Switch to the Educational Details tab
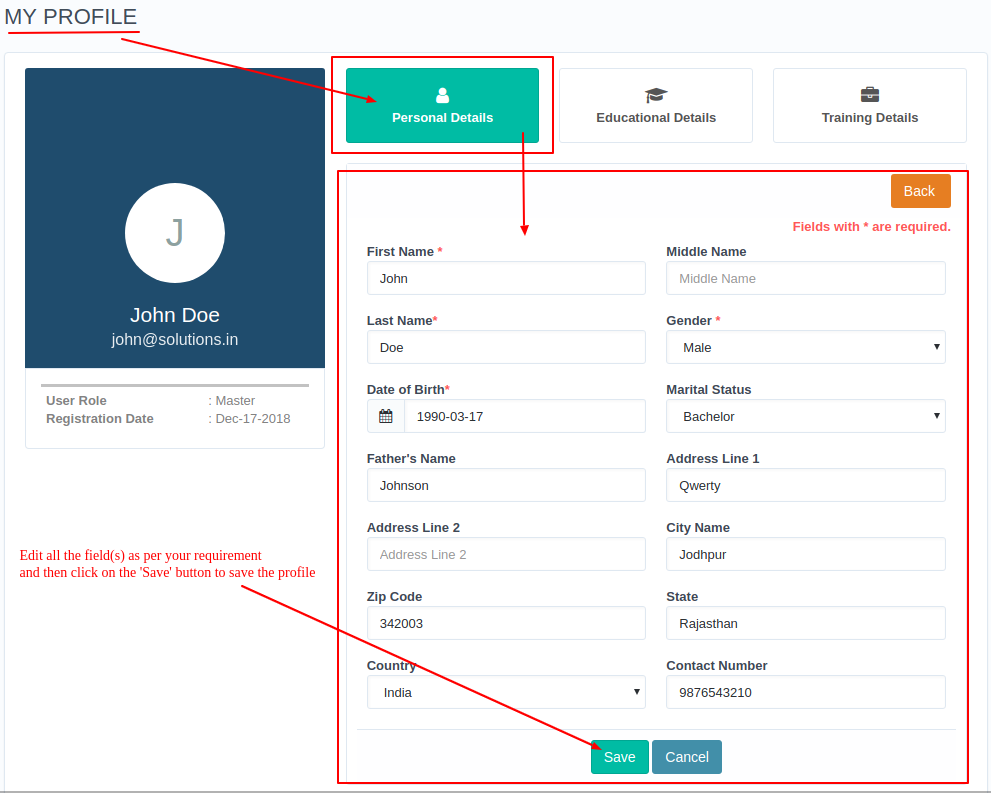Image resolution: width=991 pixels, height=793 pixels. 655,106
